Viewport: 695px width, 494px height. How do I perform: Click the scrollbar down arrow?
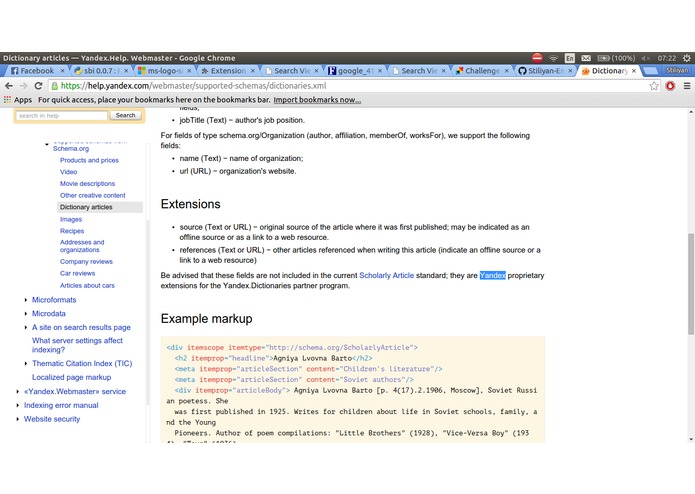pyautogui.click(x=691, y=439)
